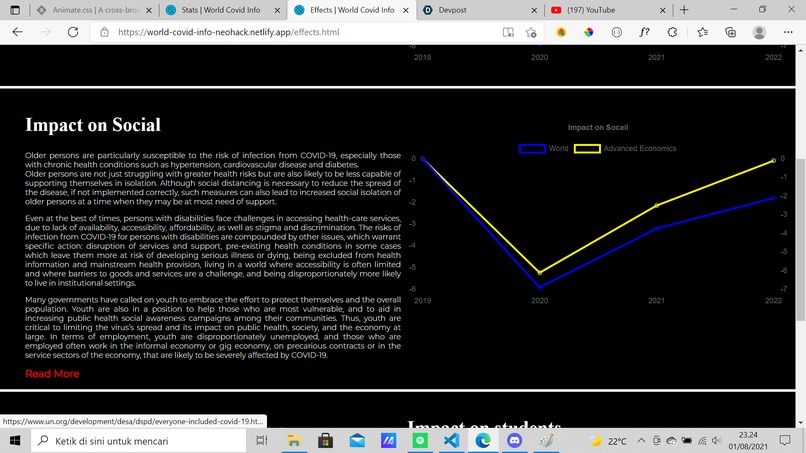Viewport: 806px width, 453px height.
Task: Open the color wheel extension
Action: tap(589, 32)
